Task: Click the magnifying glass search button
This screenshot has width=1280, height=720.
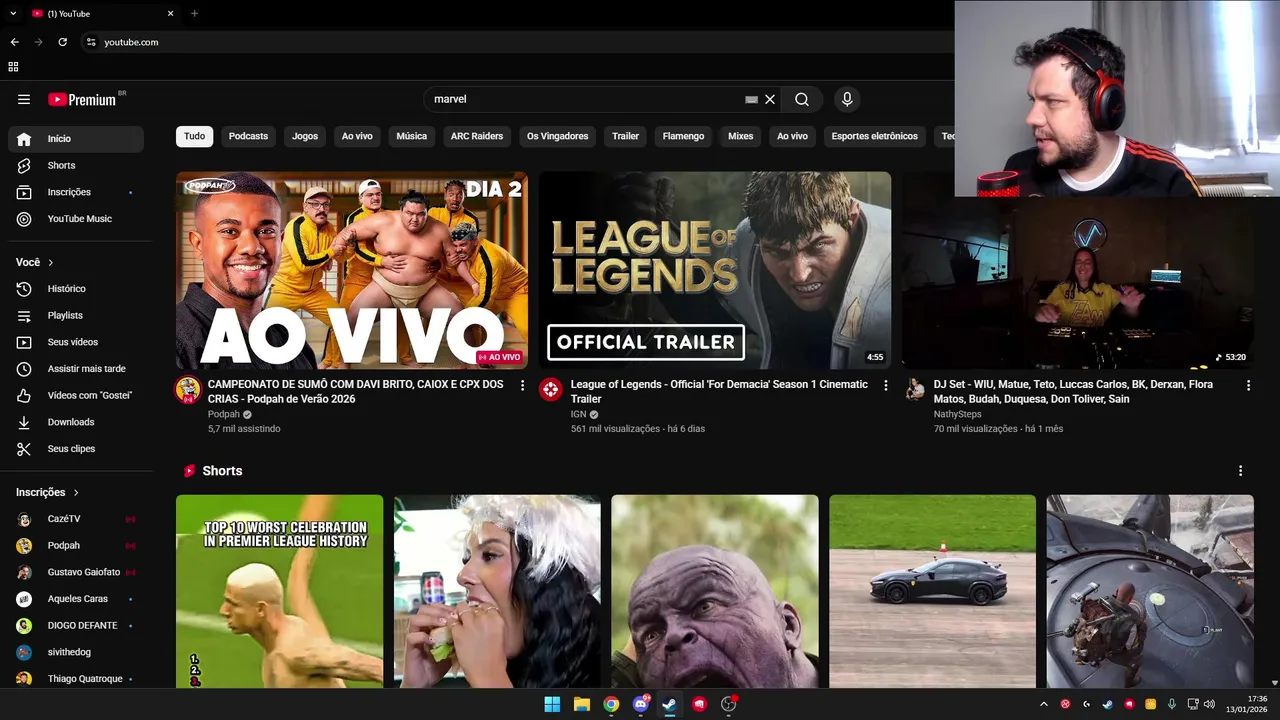Action: [802, 99]
